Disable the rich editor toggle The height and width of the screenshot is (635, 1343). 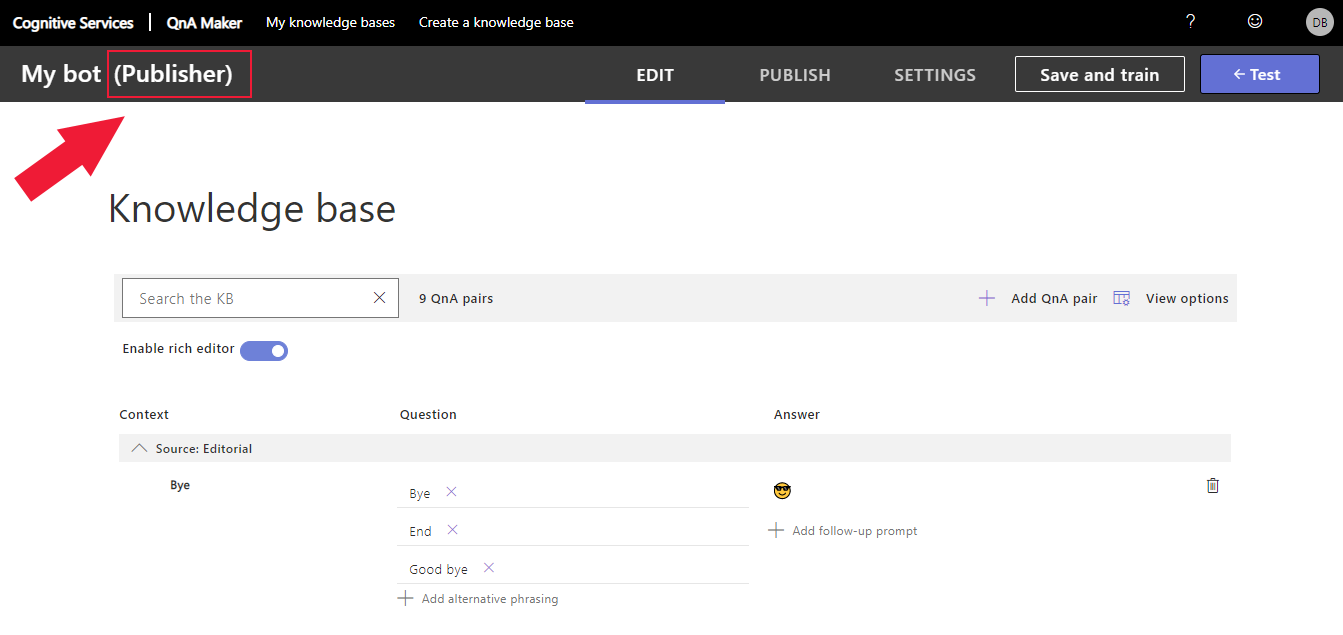264,350
